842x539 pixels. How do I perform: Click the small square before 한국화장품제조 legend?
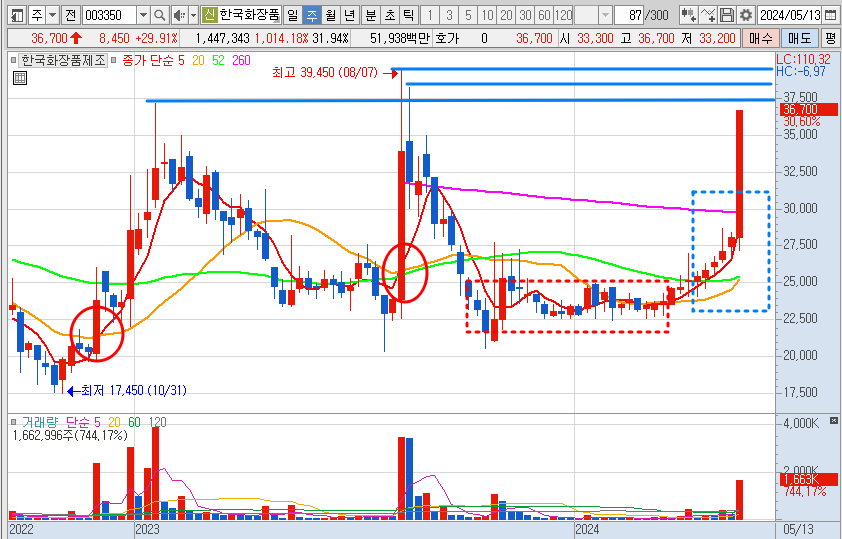tap(13, 60)
